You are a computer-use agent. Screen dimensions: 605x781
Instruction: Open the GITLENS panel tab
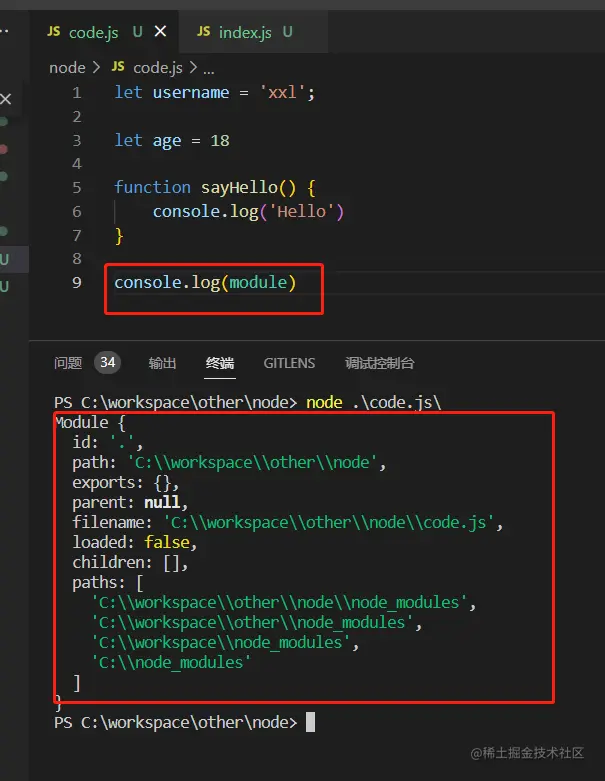tap(289, 363)
